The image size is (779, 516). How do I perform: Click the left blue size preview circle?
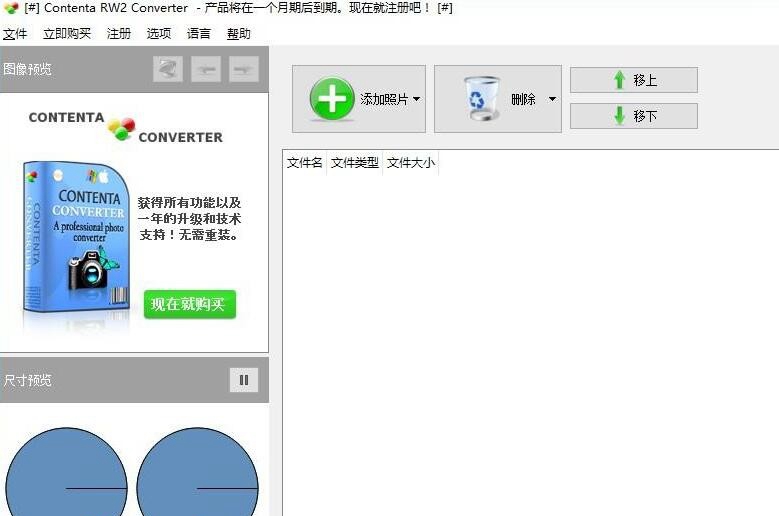[66, 472]
